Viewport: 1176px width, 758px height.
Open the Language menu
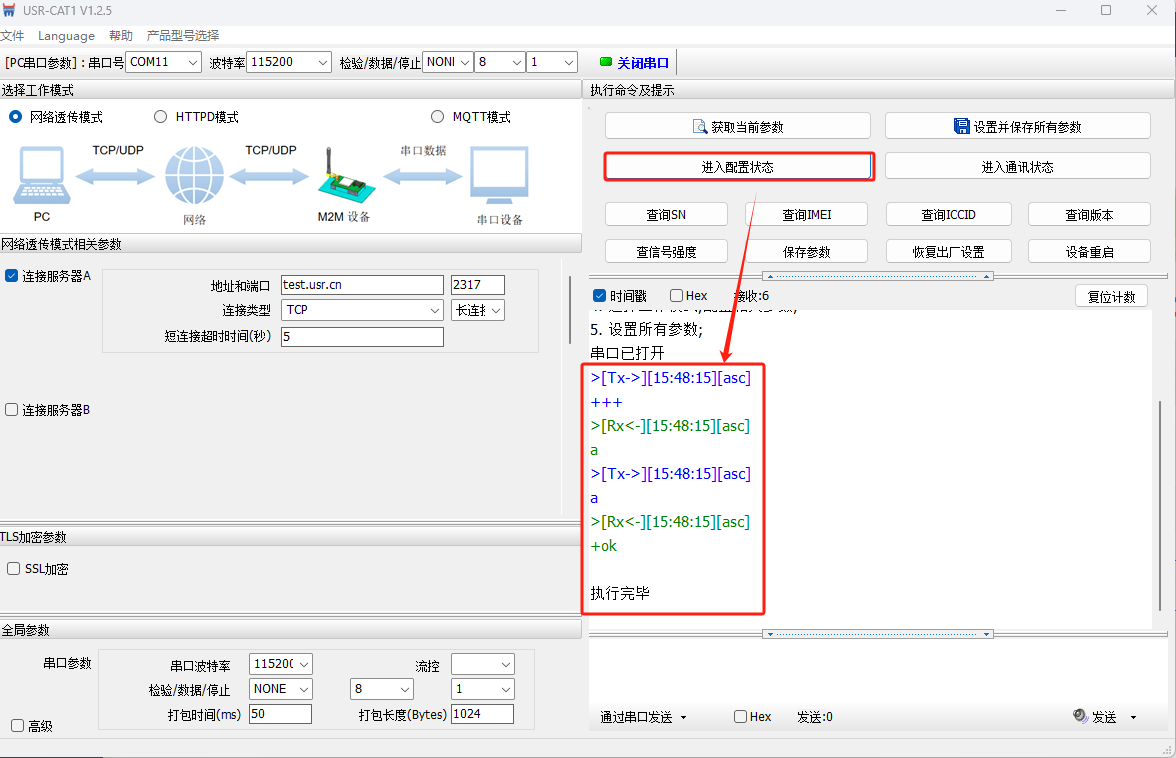click(66, 36)
